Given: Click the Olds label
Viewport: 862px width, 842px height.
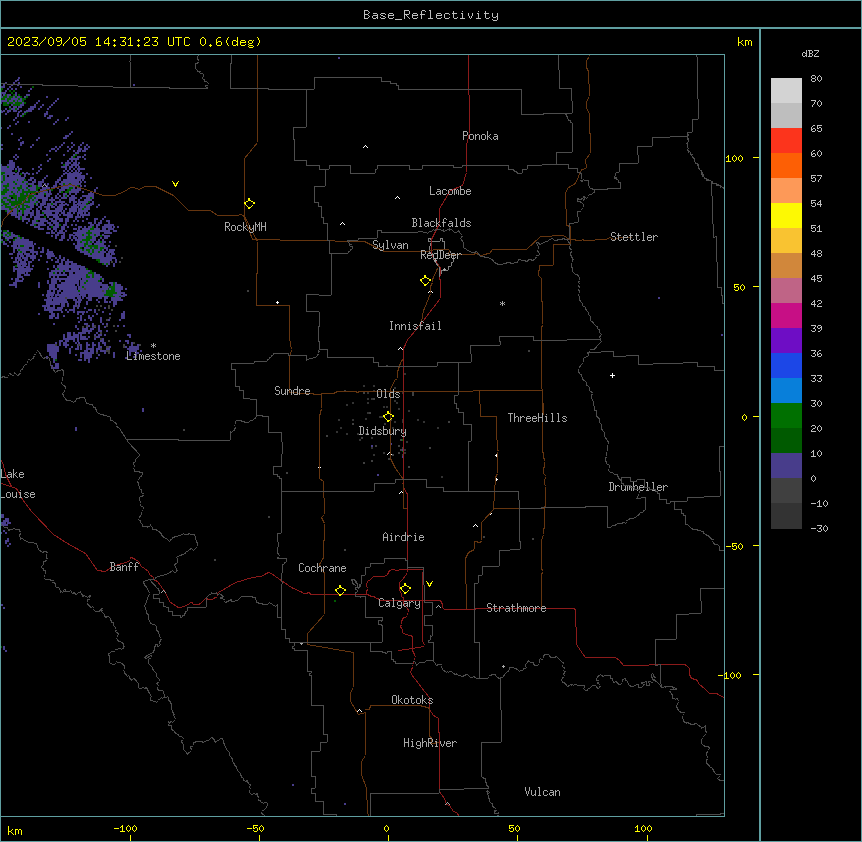Looking at the screenshot, I should point(388,394).
